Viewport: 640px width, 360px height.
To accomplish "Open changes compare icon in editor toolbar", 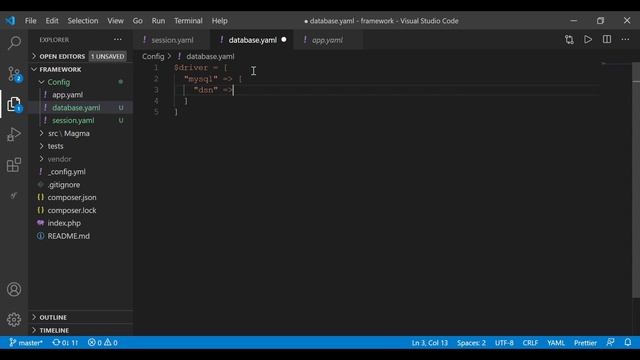I will (x=569, y=40).
